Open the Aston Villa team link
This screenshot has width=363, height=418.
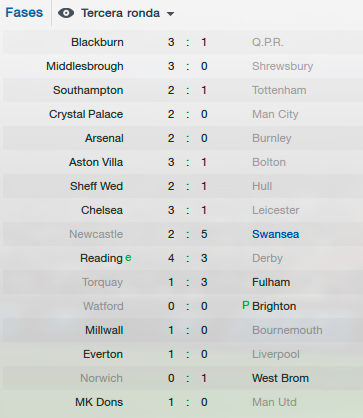tap(96, 162)
